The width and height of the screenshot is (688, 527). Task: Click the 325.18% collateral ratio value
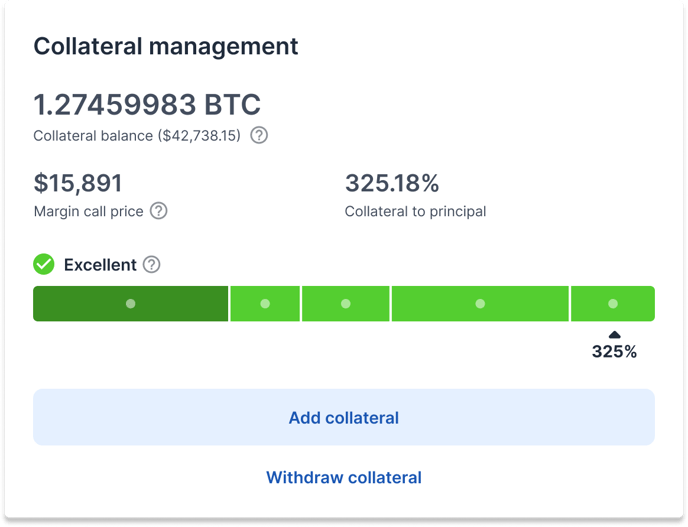(392, 183)
